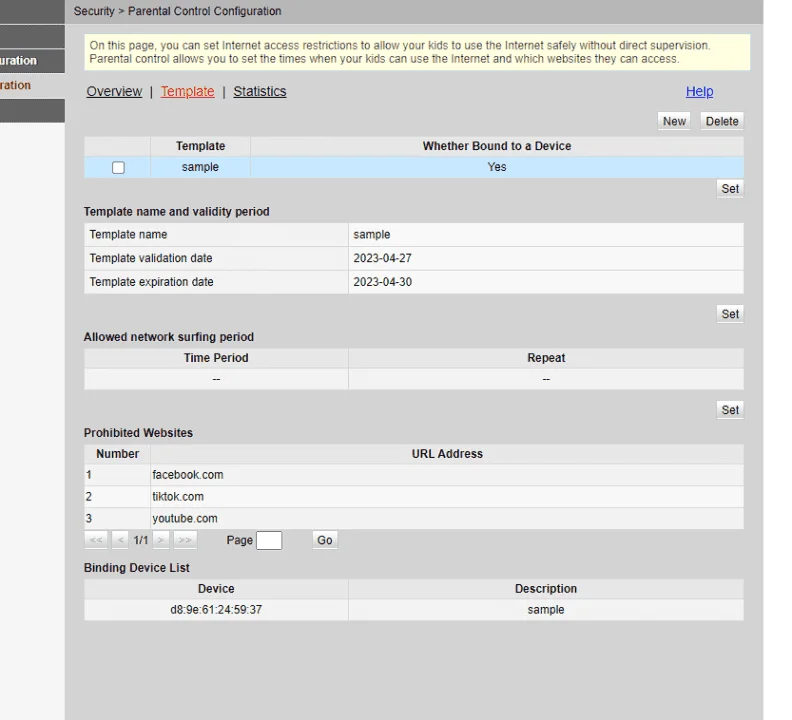Screen dimensions: 792x720
Task: Click the Delete template button
Action: point(722,121)
